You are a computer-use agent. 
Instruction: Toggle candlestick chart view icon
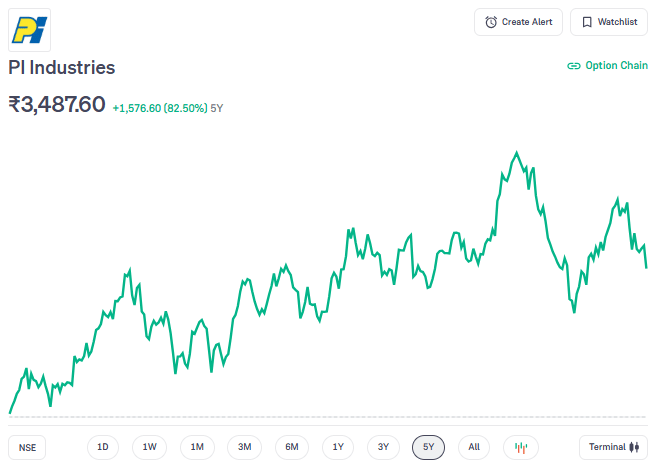[x=521, y=447]
